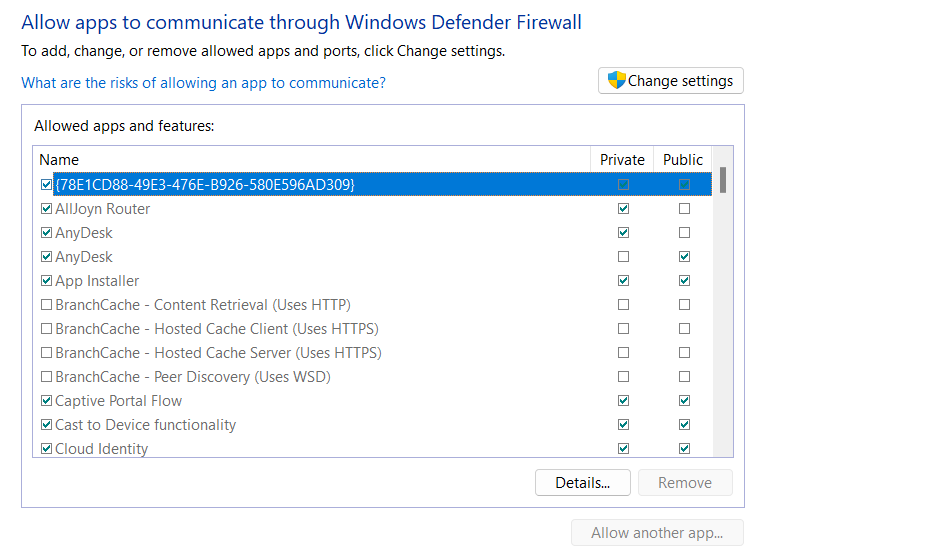Screen dimensions: 949x556
Task: Select the Cloud Identity list entry
Action: 102,449
